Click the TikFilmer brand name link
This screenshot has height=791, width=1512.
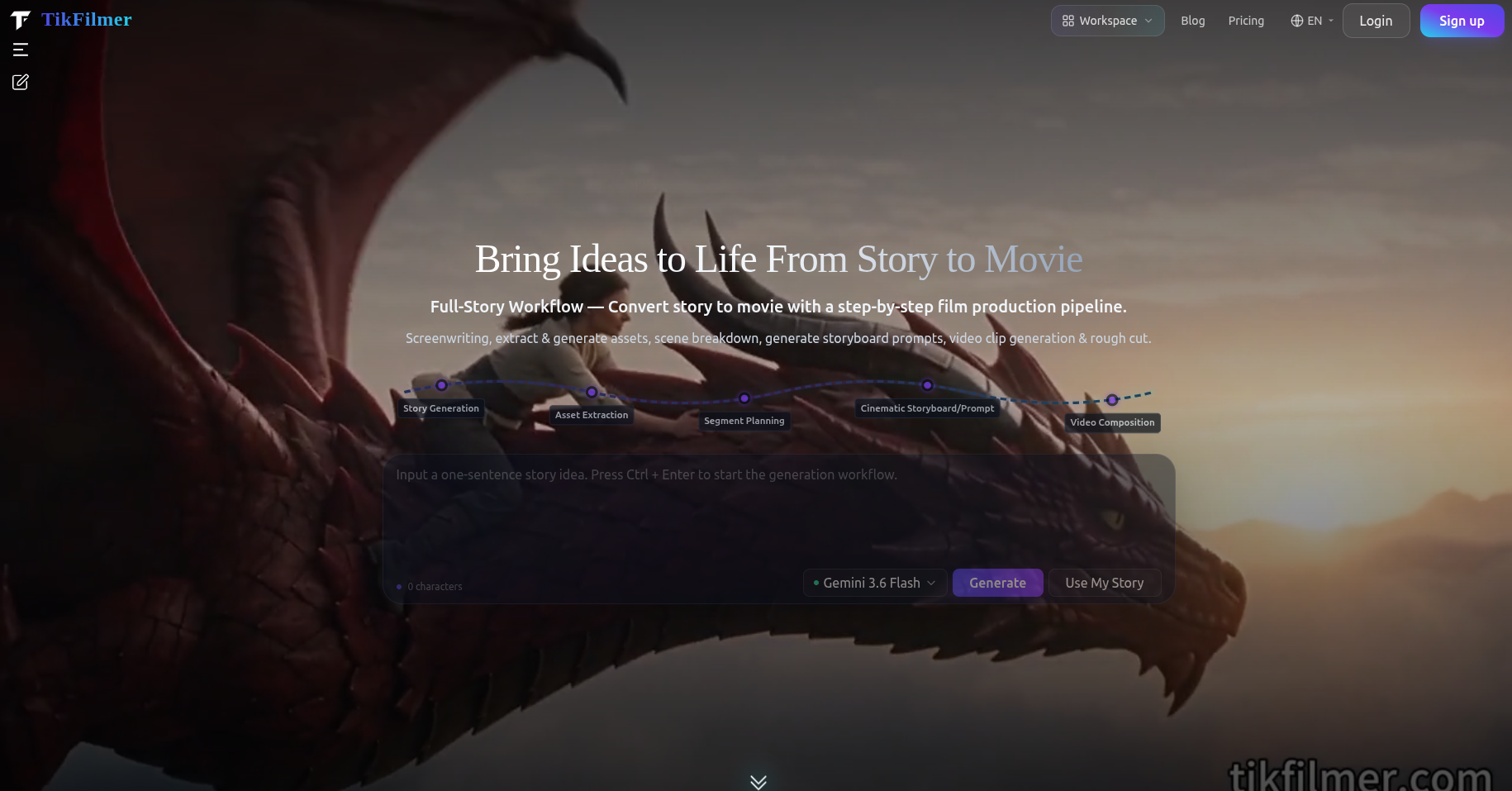87,19
